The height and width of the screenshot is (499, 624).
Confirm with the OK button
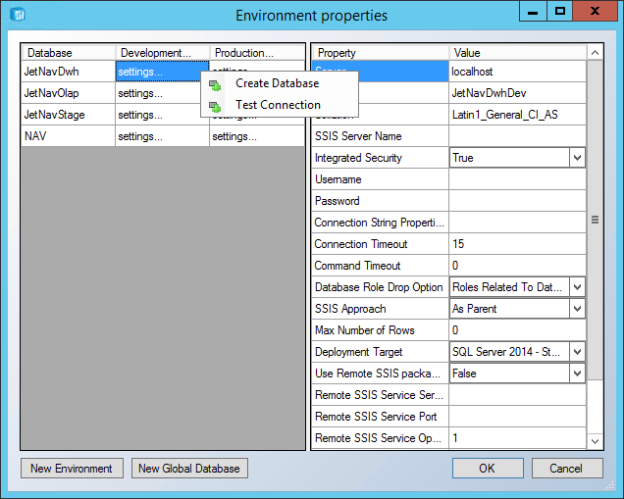(488, 468)
